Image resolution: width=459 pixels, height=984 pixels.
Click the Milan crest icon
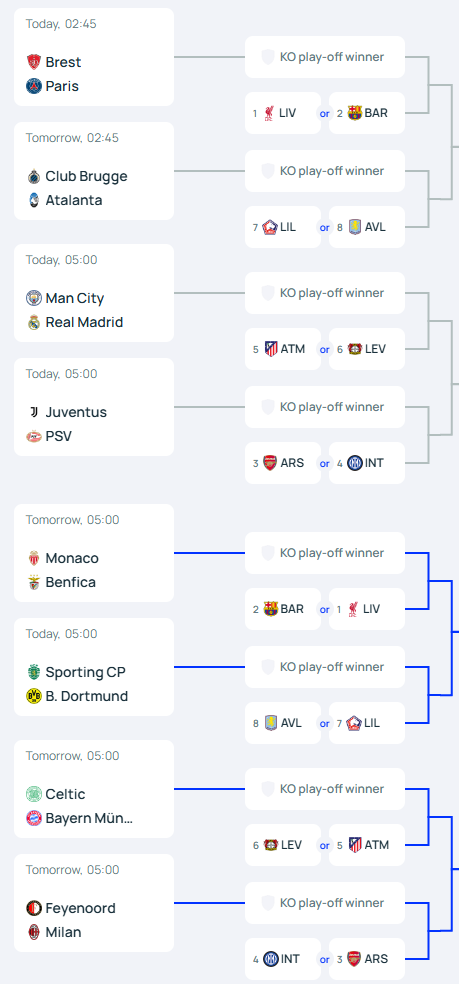[x=34, y=932]
